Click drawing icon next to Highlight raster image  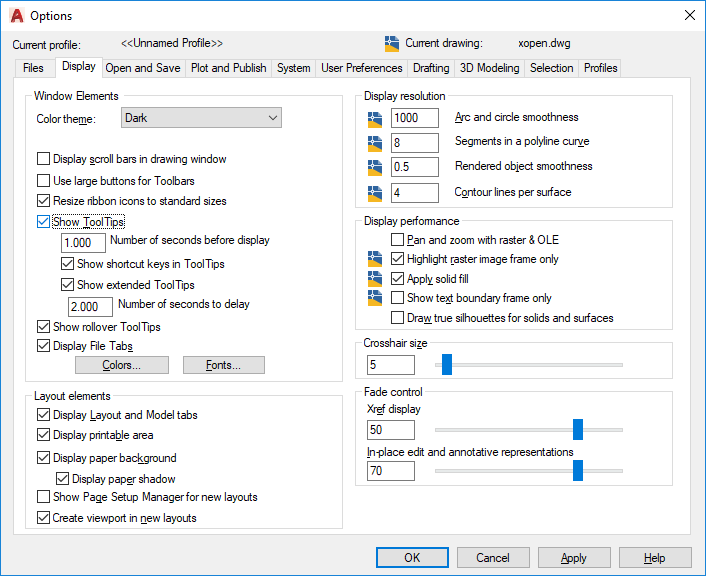[x=375, y=259]
